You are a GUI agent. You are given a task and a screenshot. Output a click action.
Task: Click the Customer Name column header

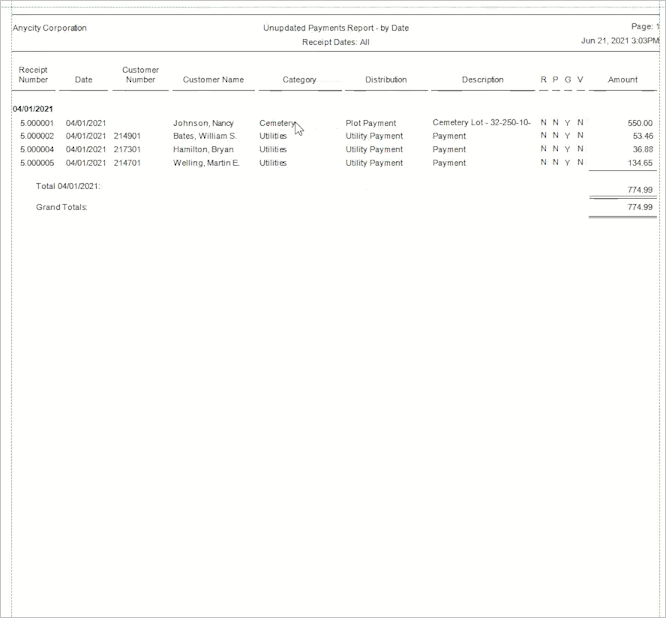[x=213, y=80]
